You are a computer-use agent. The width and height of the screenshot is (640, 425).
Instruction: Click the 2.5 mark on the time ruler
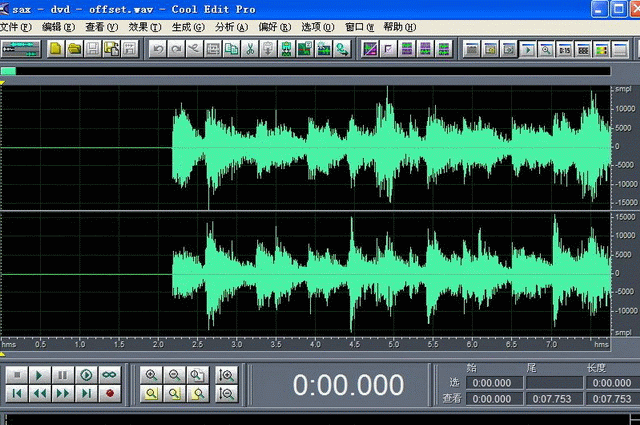pos(197,345)
